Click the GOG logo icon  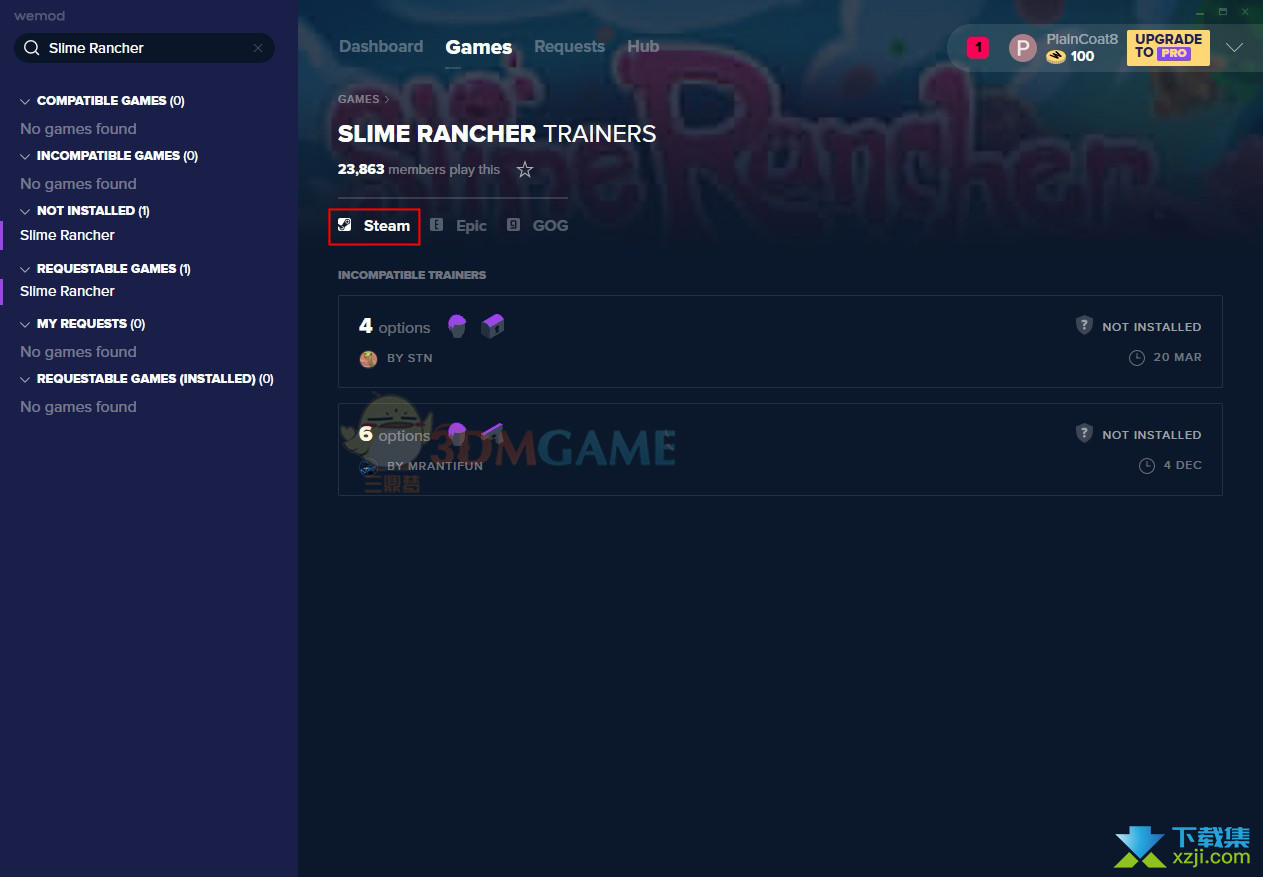click(x=513, y=225)
